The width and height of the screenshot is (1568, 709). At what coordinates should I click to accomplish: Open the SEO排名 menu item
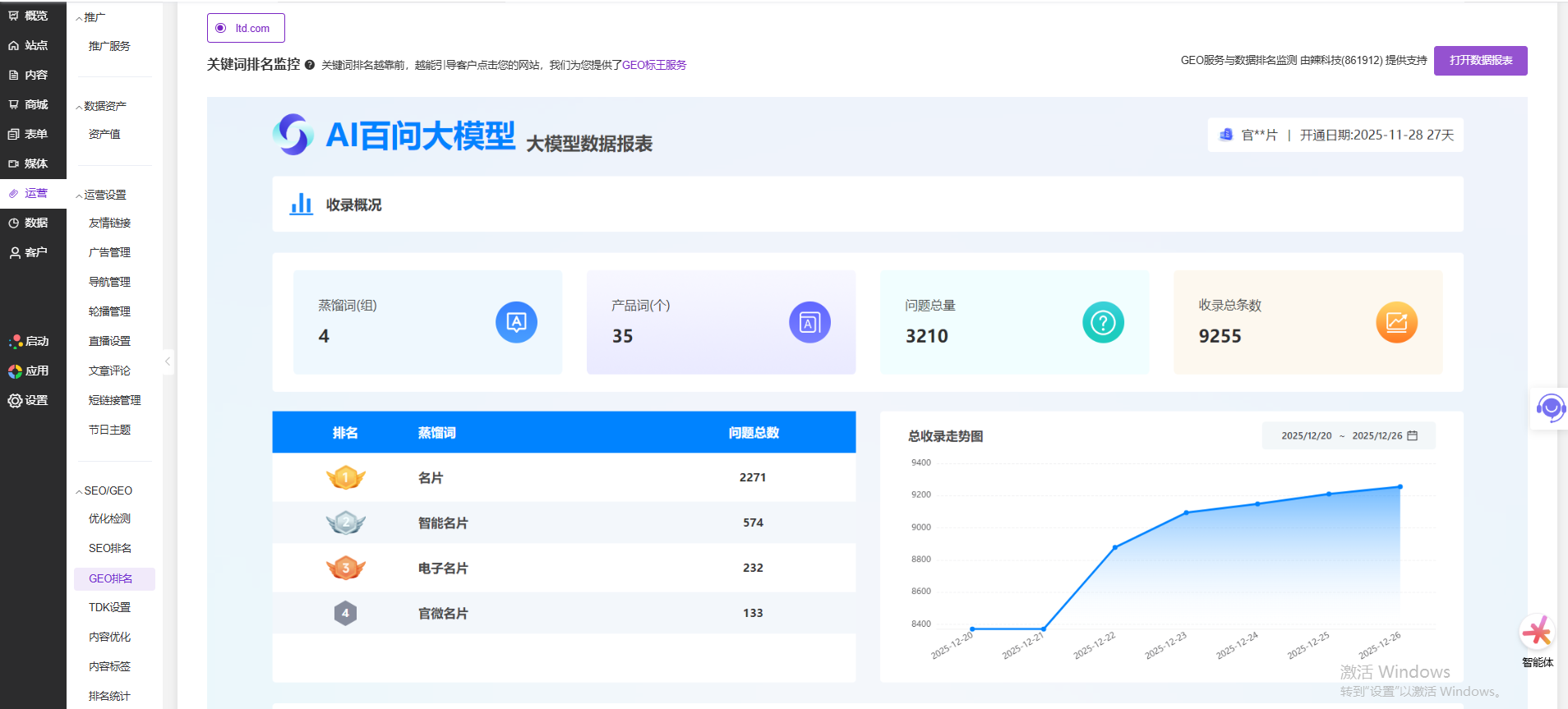coord(110,548)
